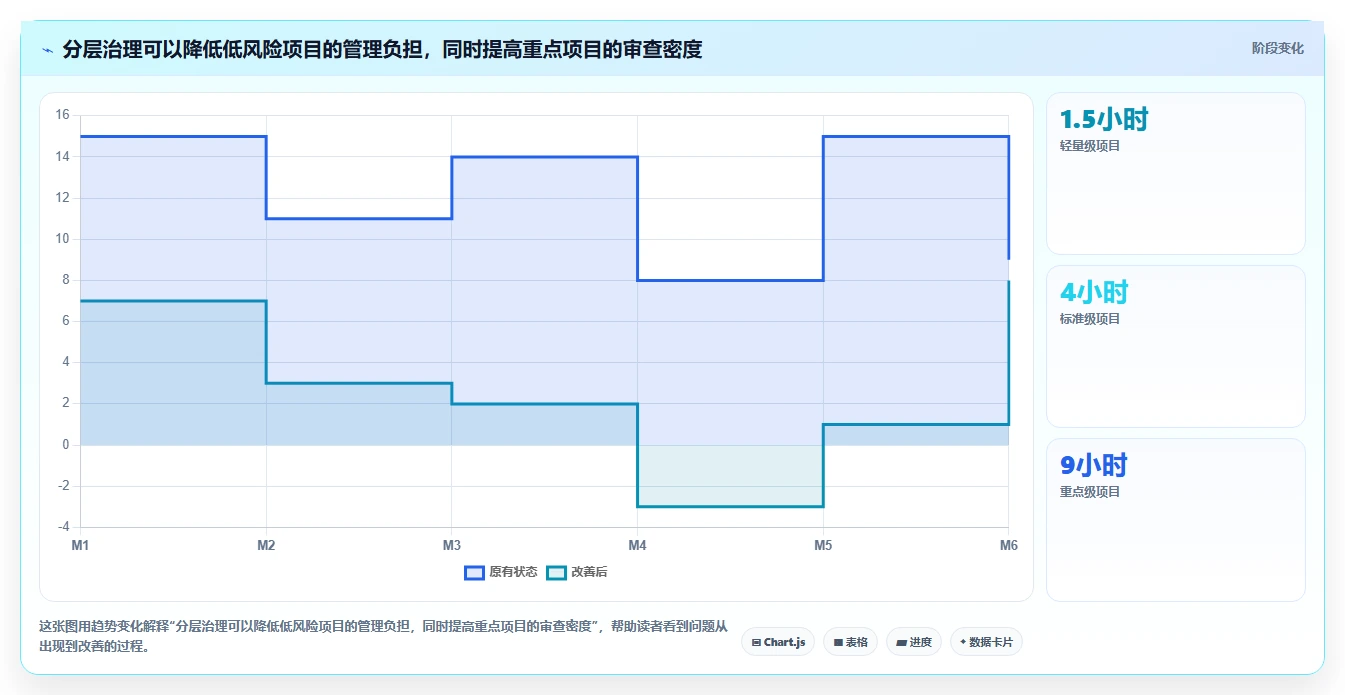Click the 进度 tag
The width and height of the screenshot is (1345, 695).
pos(914,642)
